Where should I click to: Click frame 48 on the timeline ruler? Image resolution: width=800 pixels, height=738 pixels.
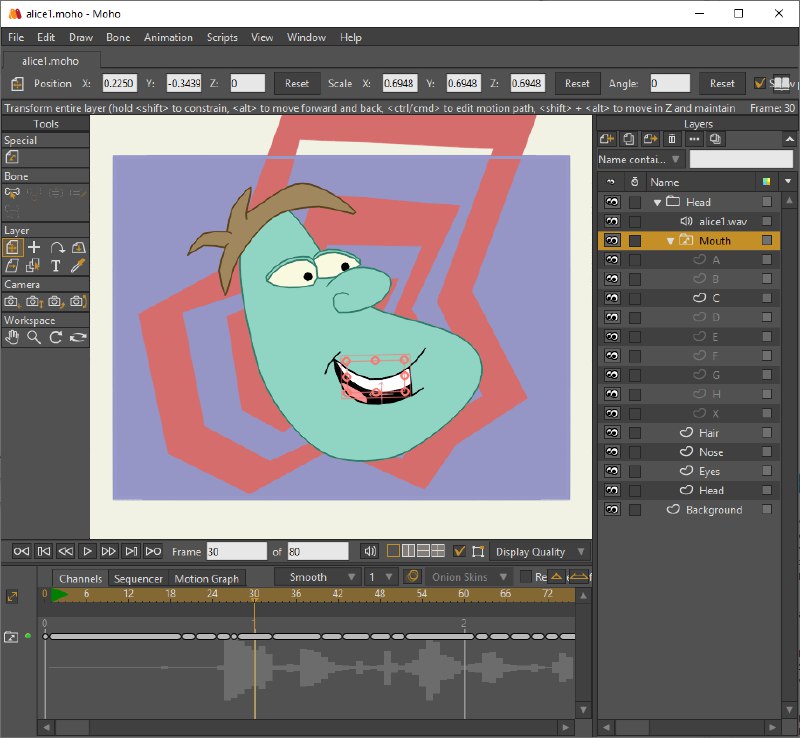pyautogui.click(x=380, y=594)
